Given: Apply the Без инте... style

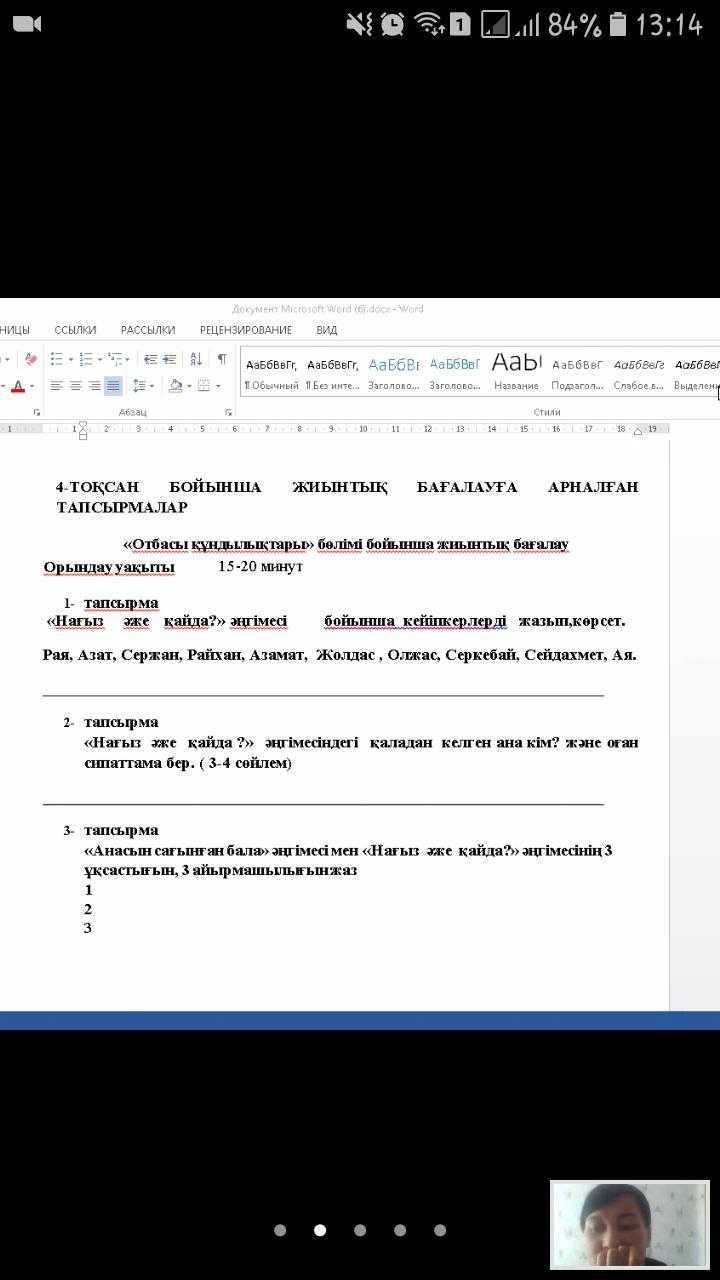Looking at the screenshot, I should 333,373.
